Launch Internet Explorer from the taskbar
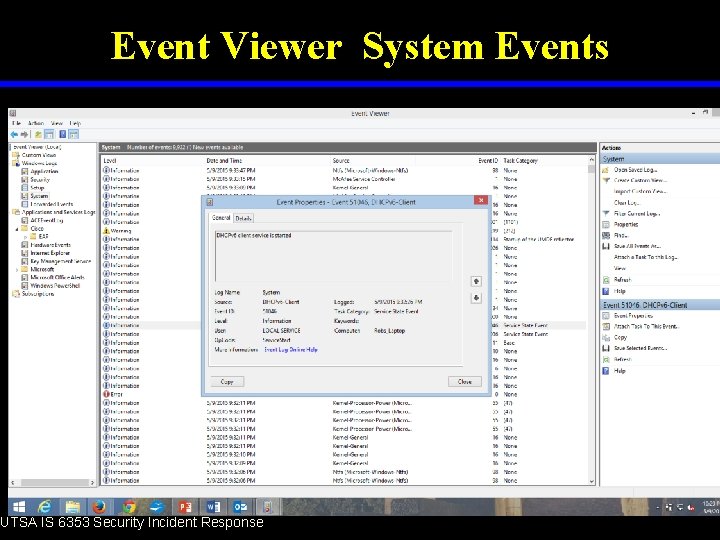This screenshot has height=540, width=720. [45, 506]
